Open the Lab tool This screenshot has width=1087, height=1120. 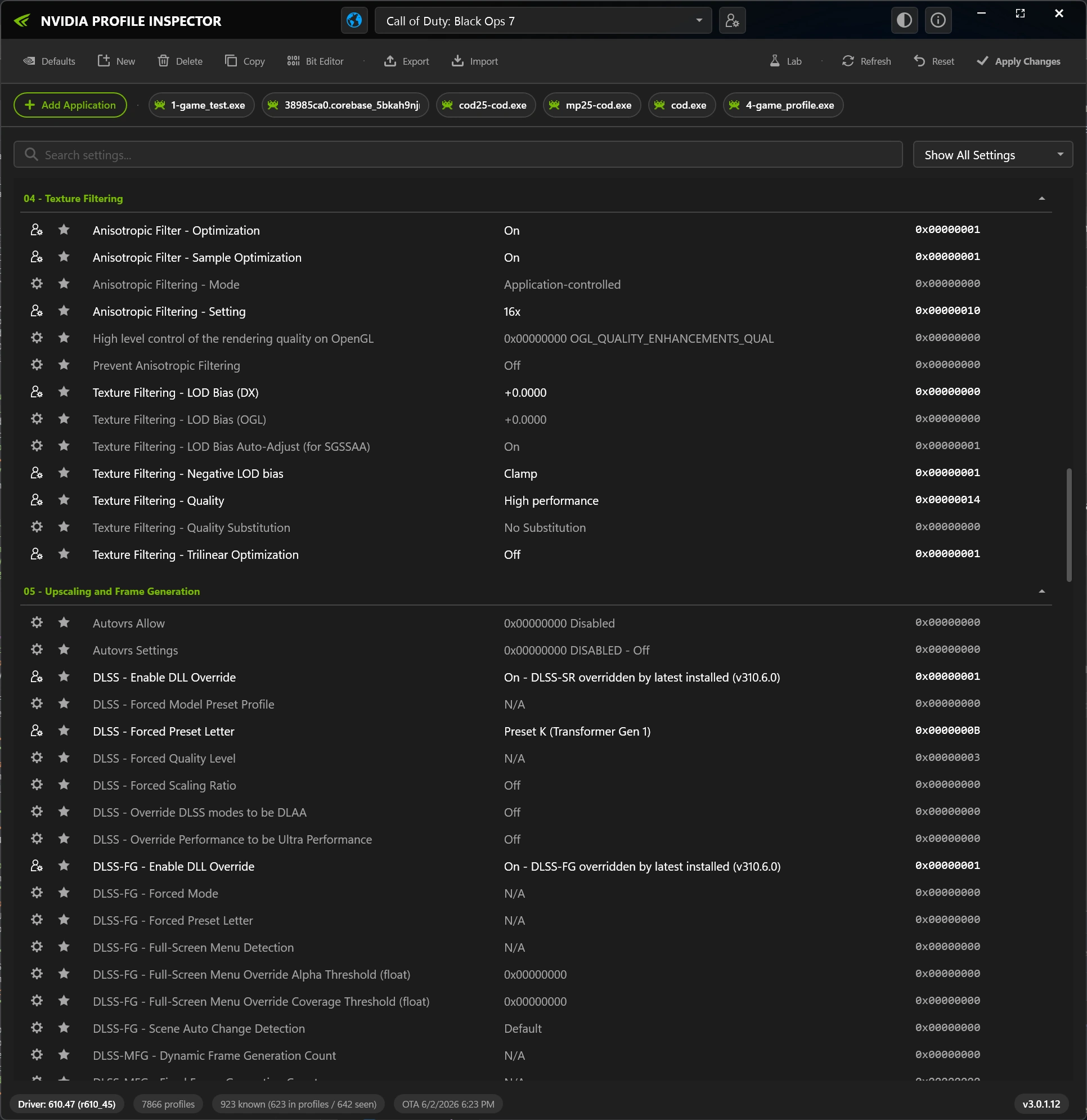(x=785, y=61)
